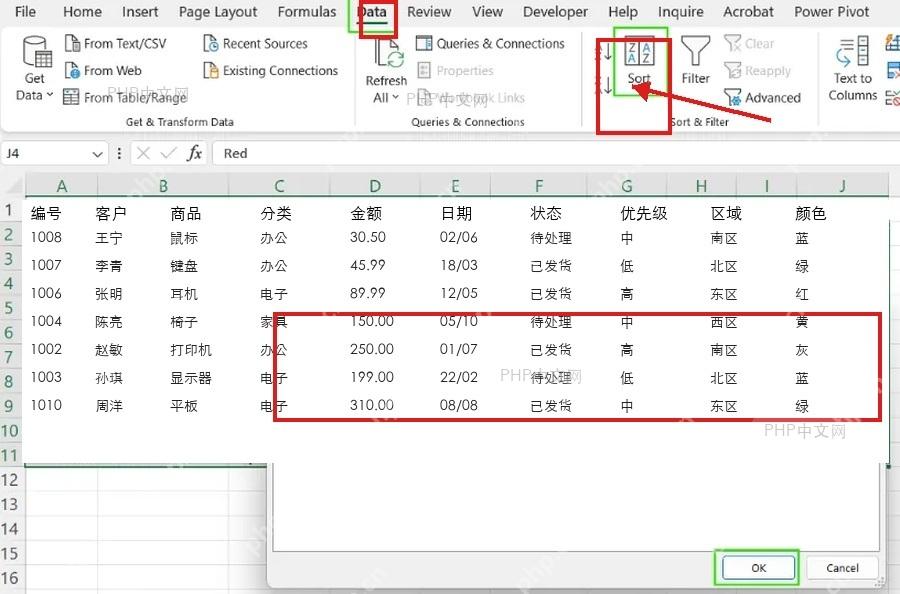Screen dimensions: 900x594
Task: Click the formula bar cancel X icon
Action: coord(143,153)
